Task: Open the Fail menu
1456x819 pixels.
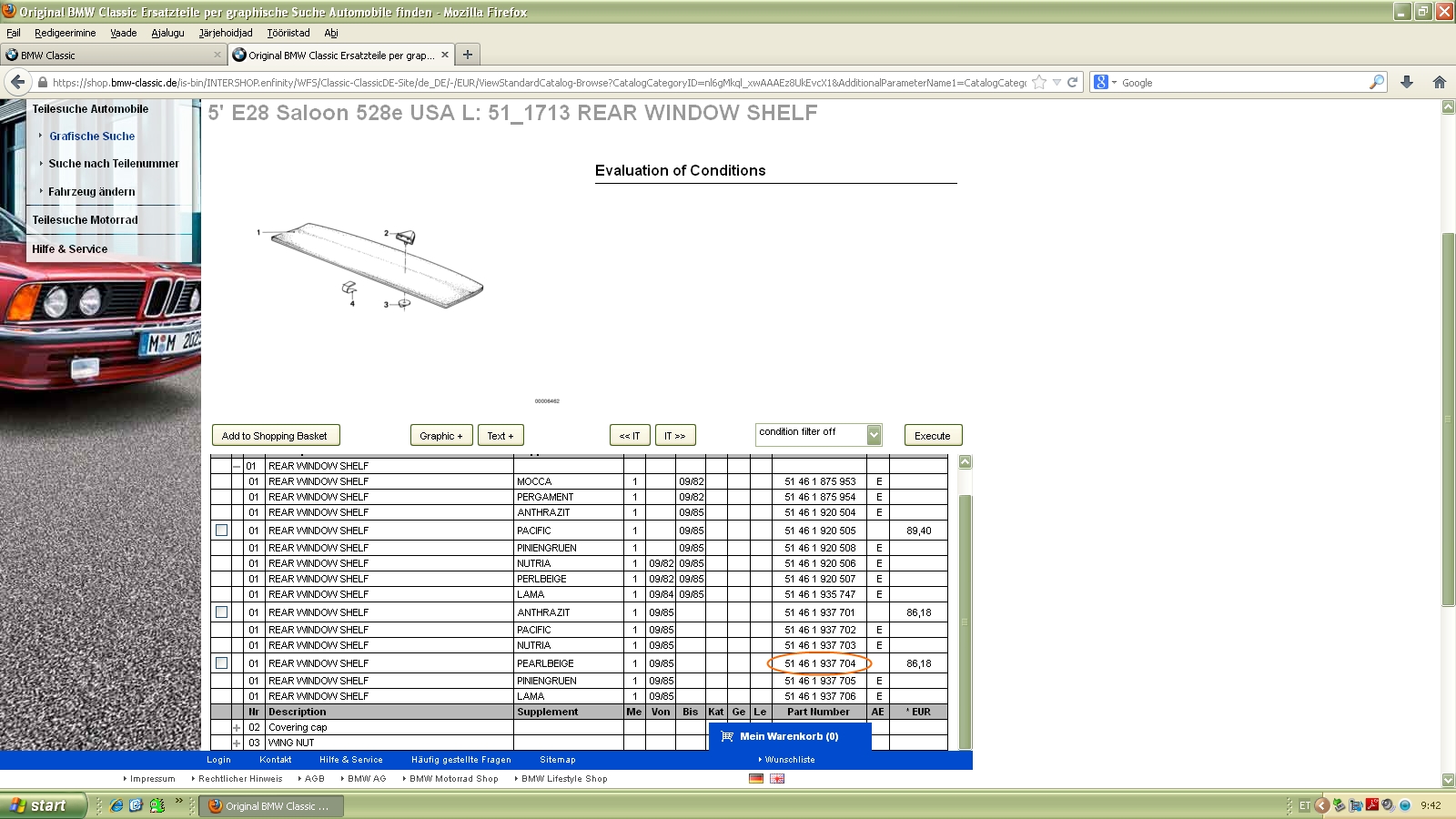Action: click(x=14, y=33)
